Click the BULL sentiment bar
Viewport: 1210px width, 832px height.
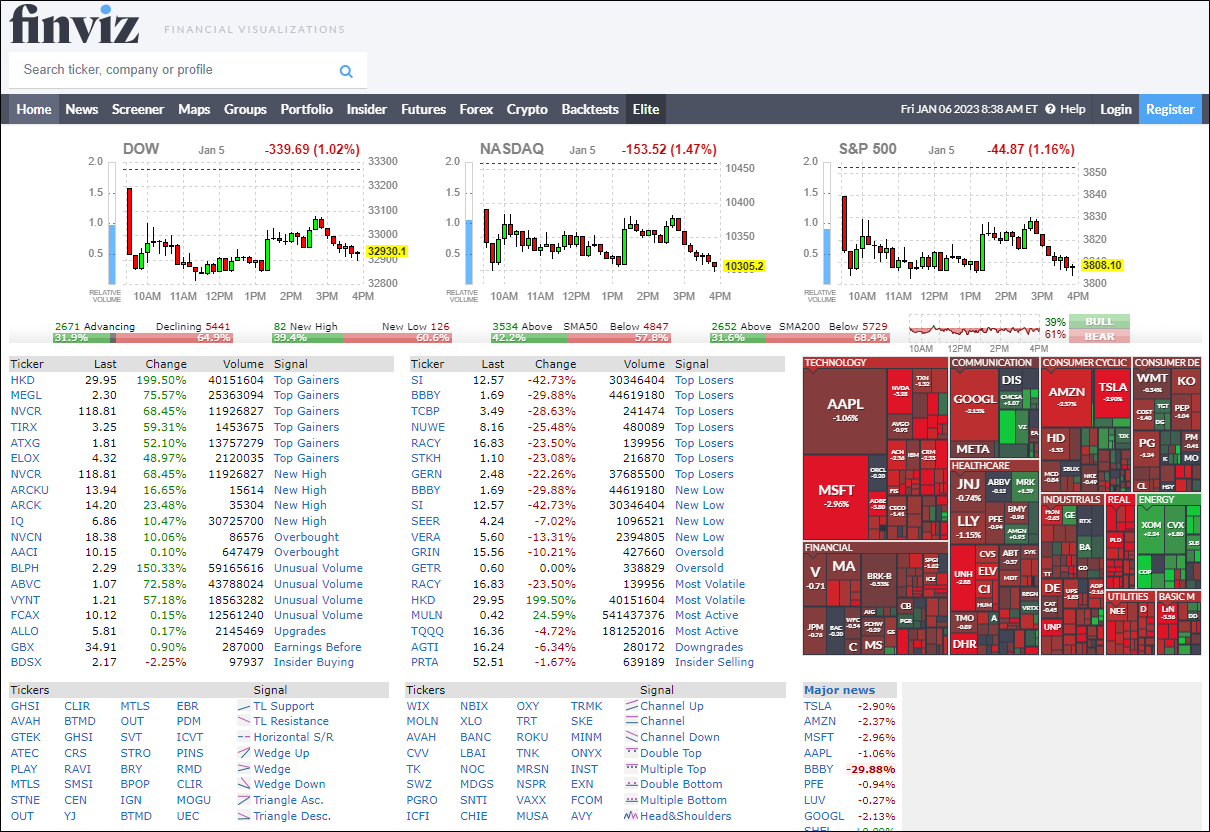1099,322
